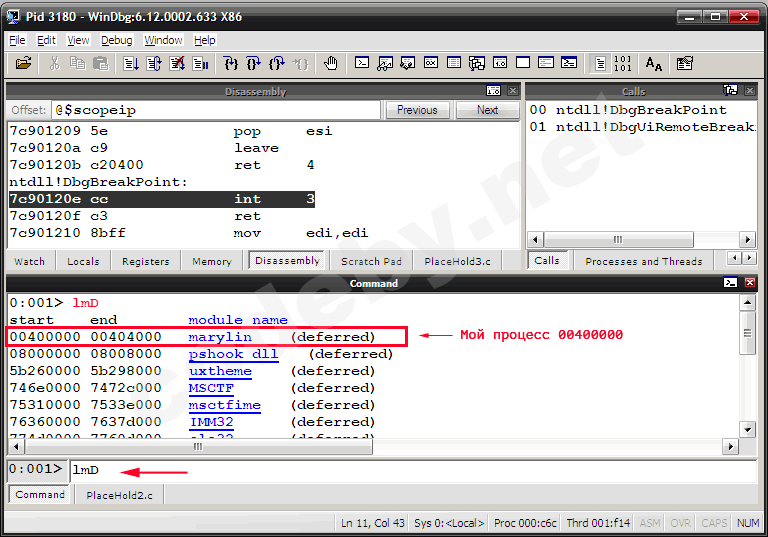768x537 pixels.
Task: Click the MSCTF module link
Action: (211, 388)
